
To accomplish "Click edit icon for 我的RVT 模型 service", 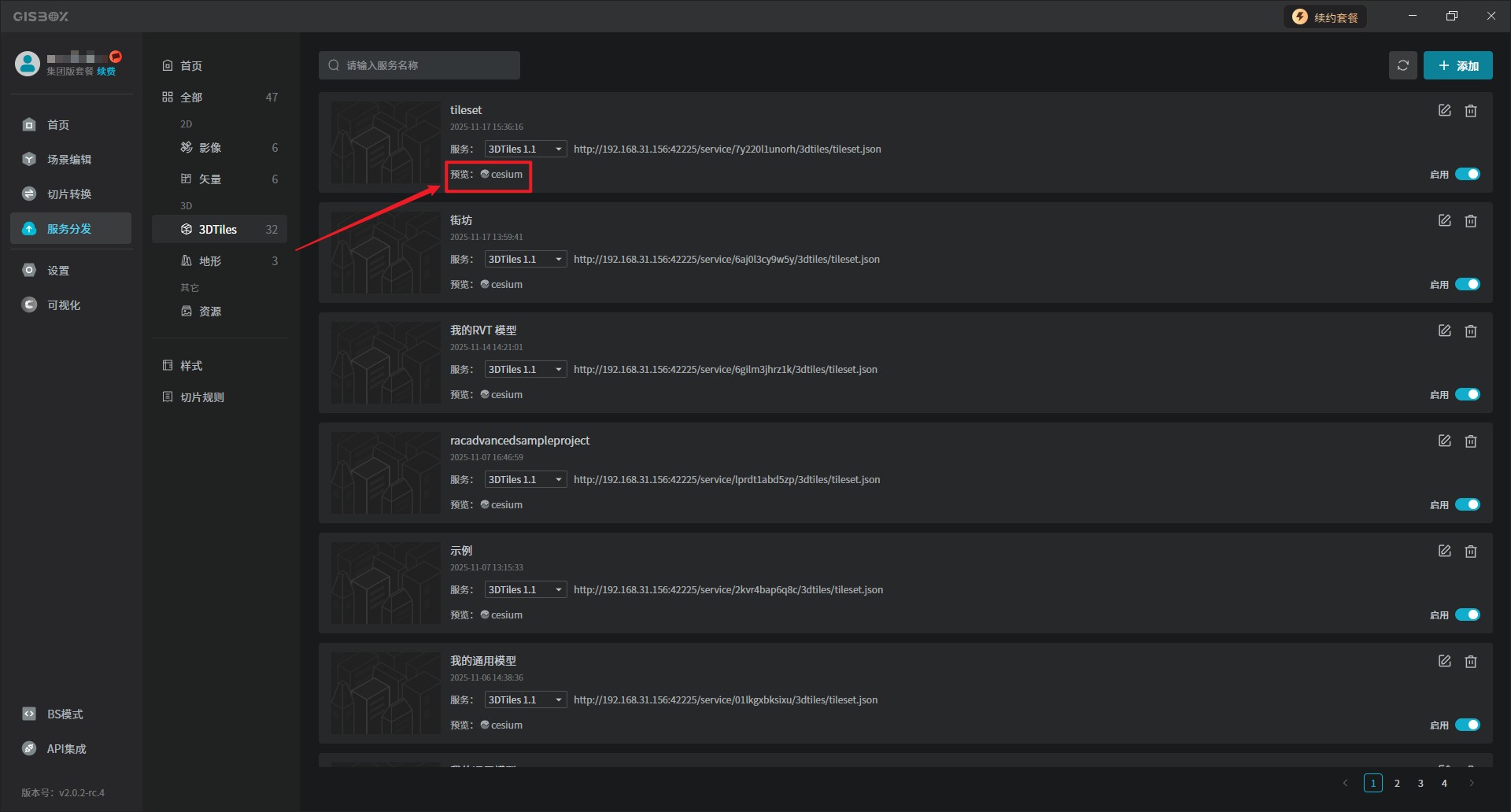I will pyautogui.click(x=1444, y=331).
